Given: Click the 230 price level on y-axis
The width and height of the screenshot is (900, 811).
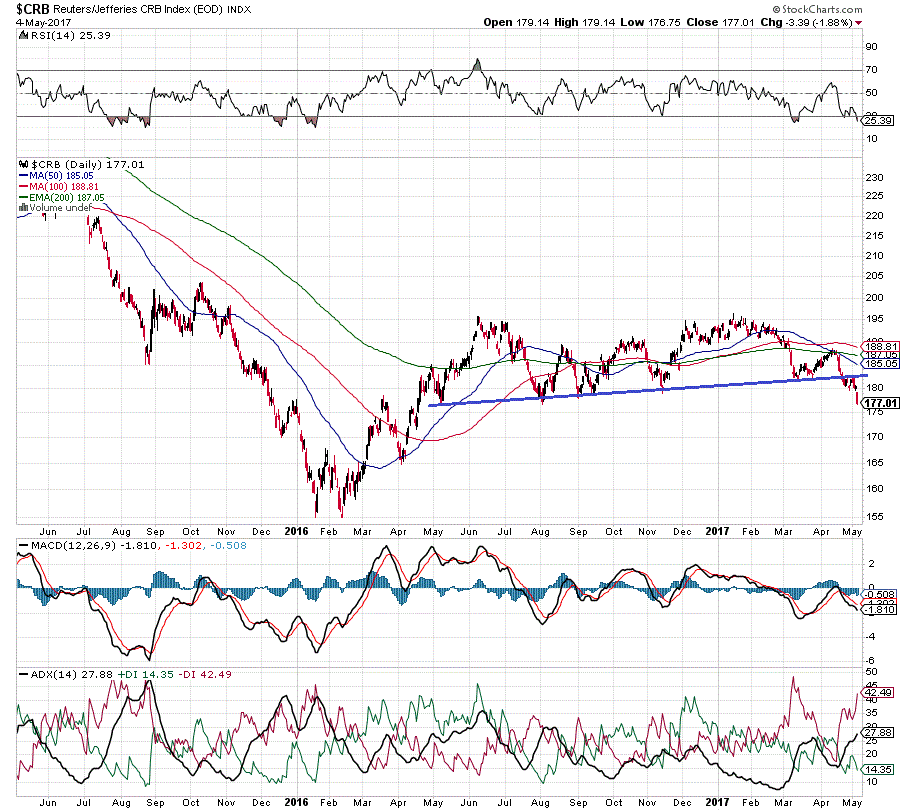Looking at the screenshot, I should 874,177.
